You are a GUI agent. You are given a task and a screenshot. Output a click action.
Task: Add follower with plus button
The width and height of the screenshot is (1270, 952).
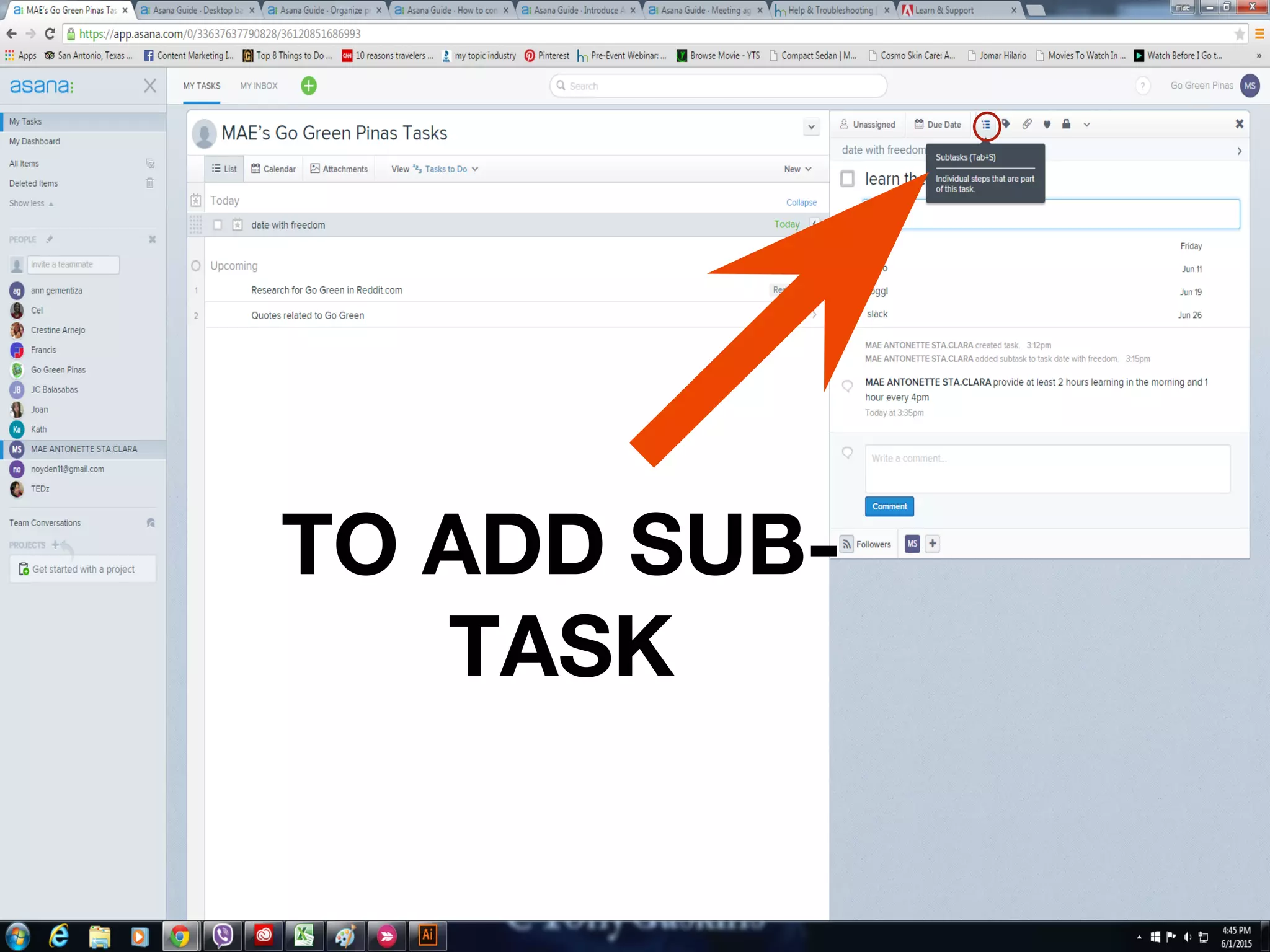click(932, 544)
